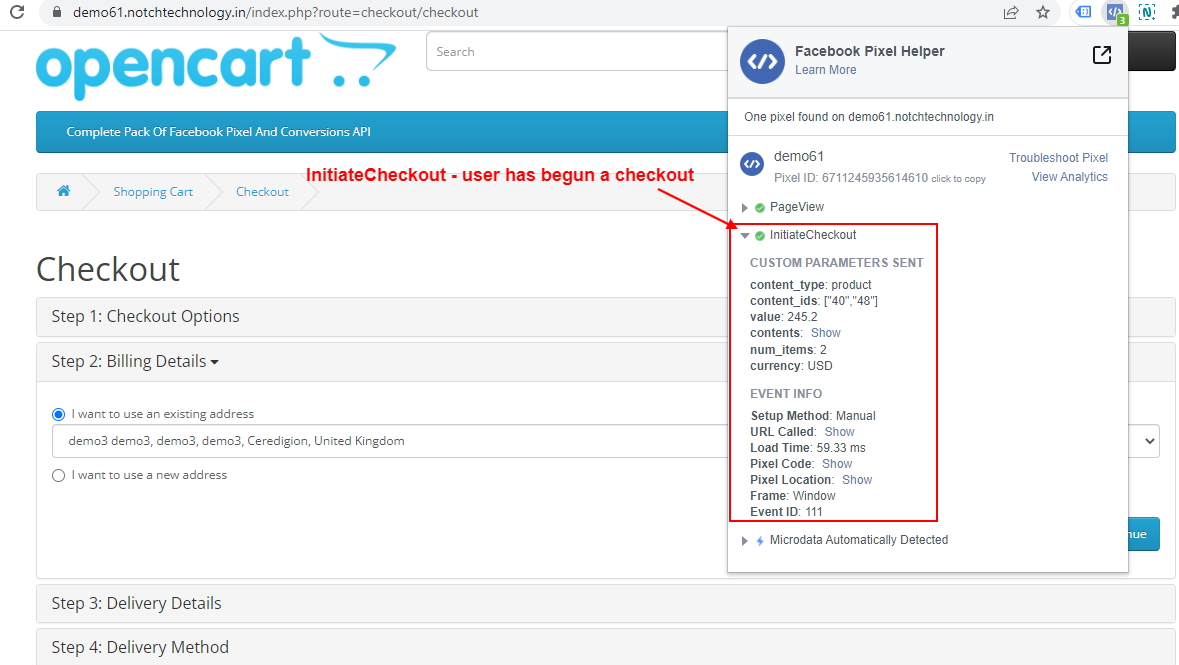Open Pixel Helper in a new window
Image resolution: width=1179 pixels, height=665 pixels.
[x=1102, y=55]
